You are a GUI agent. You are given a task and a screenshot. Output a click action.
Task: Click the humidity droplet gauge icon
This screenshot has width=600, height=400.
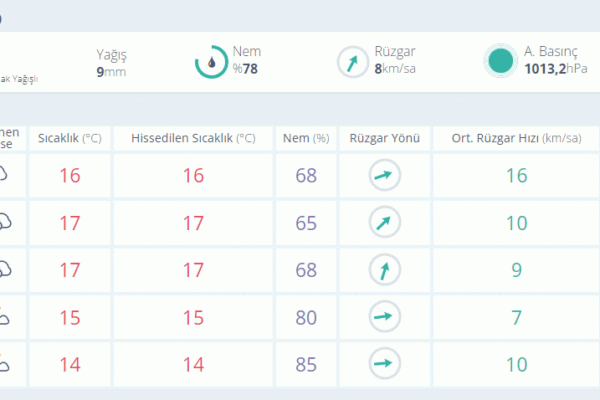[211, 62]
